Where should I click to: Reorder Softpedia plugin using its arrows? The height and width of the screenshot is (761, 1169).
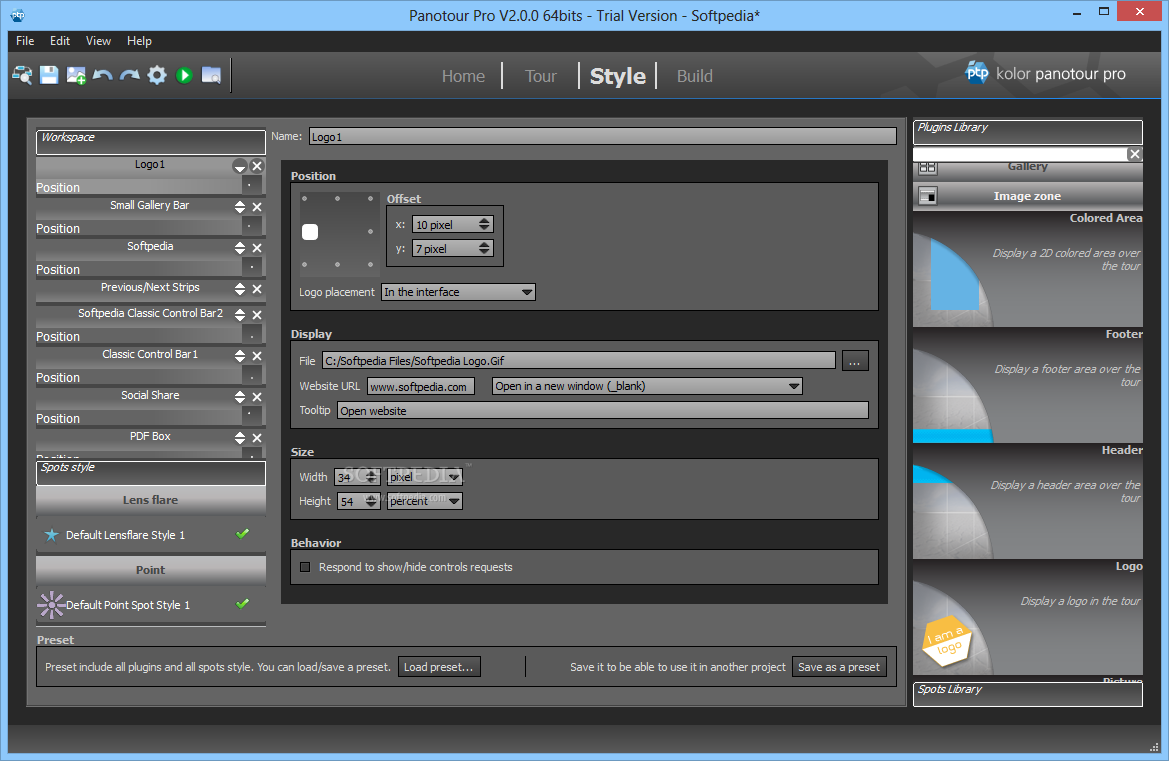[239, 248]
